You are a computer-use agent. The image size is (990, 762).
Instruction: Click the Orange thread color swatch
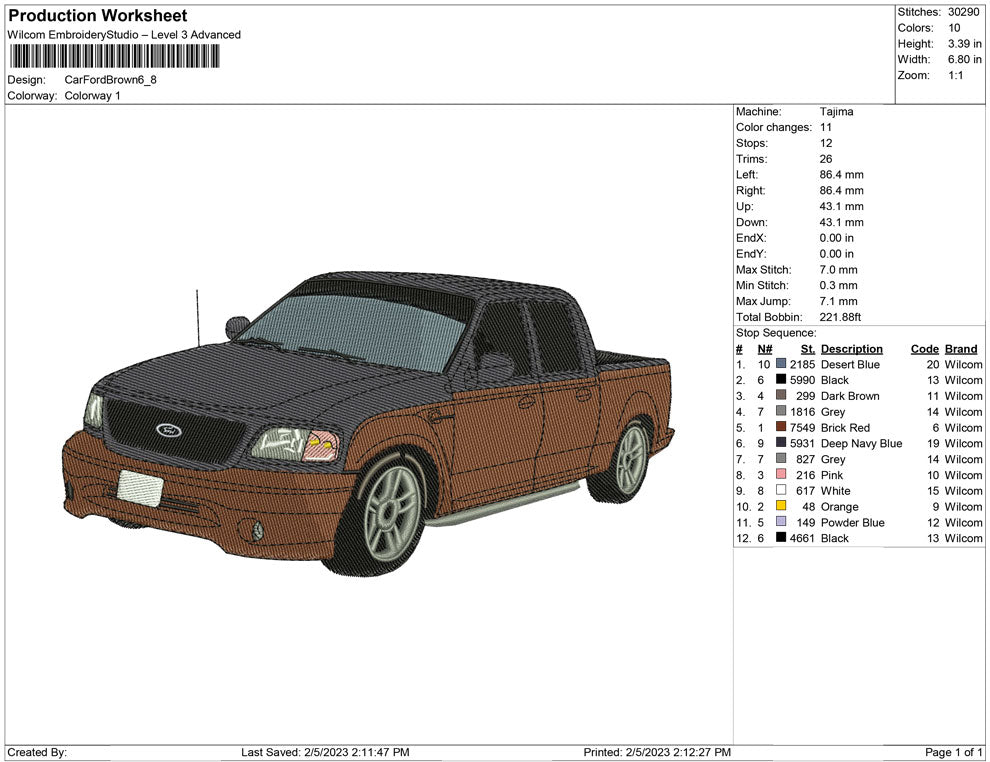click(781, 507)
